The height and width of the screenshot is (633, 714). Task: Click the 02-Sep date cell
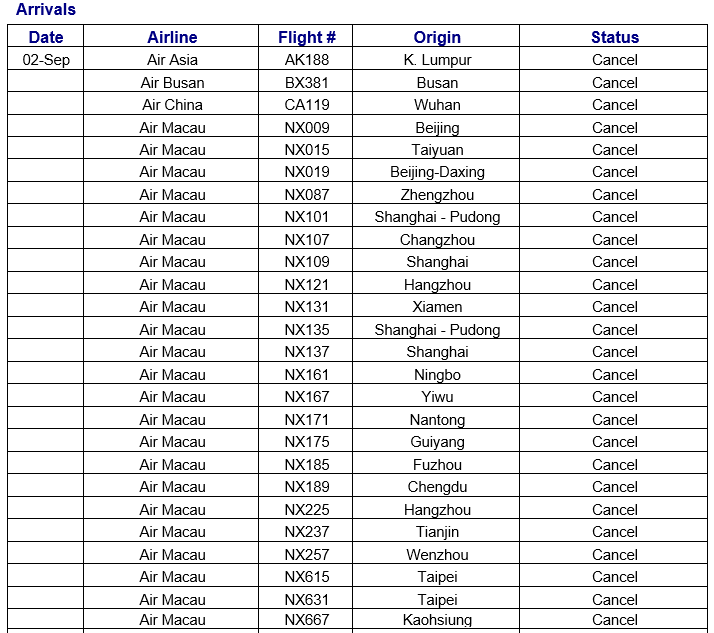pos(46,60)
